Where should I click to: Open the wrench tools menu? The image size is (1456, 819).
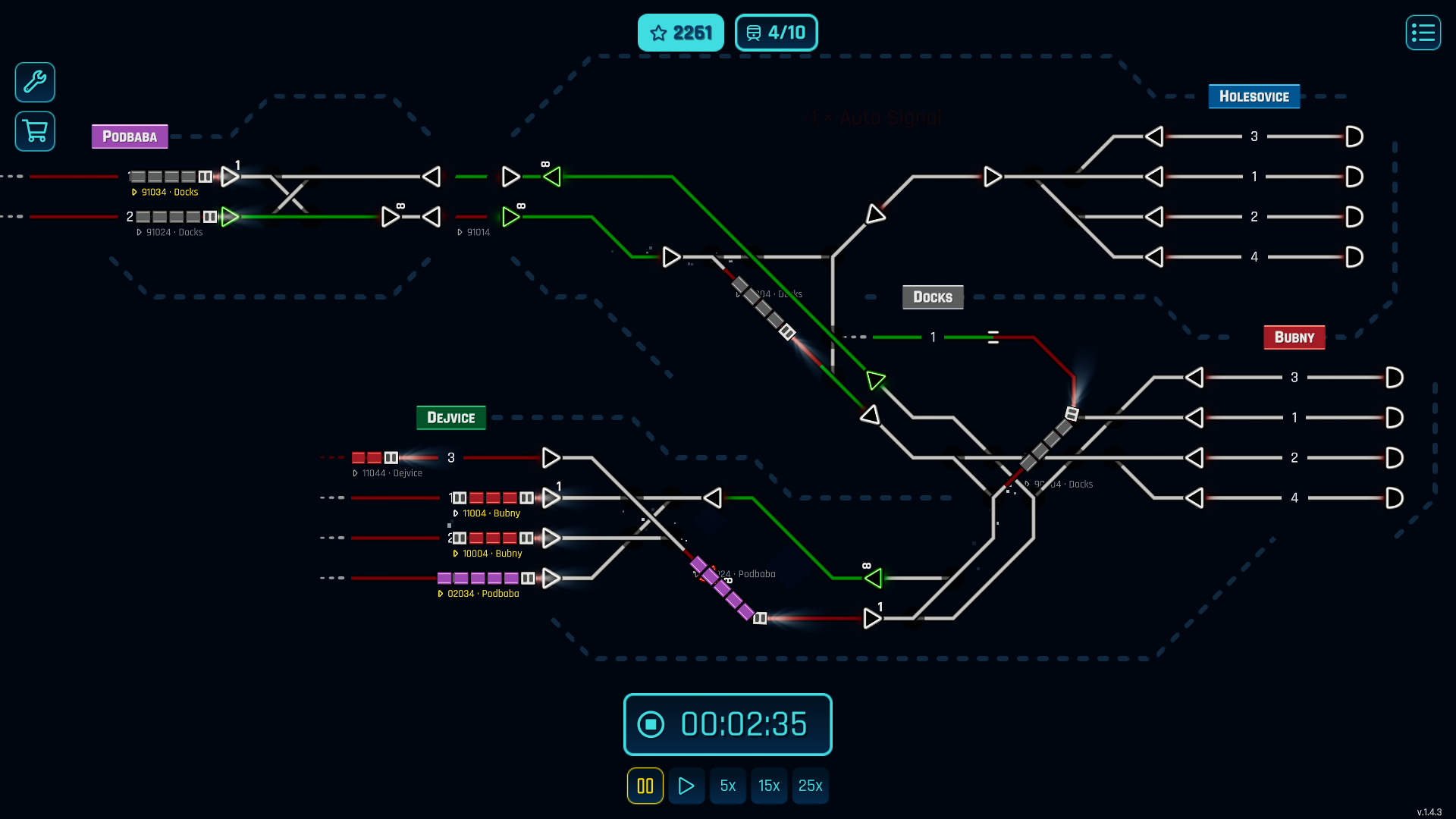[x=35, y=82]
